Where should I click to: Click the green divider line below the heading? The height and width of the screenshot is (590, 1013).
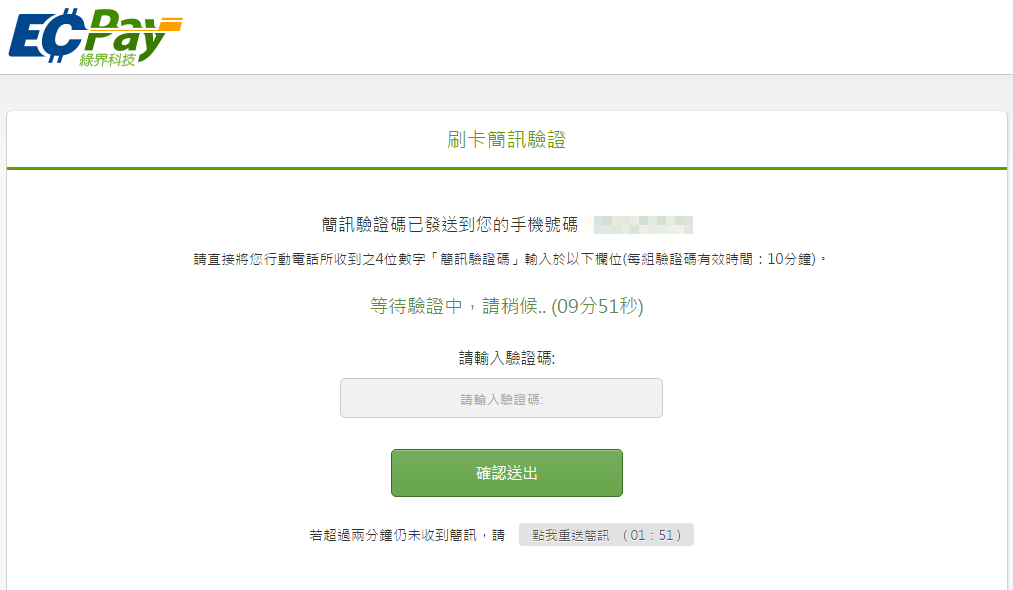(x=506, y=168)
